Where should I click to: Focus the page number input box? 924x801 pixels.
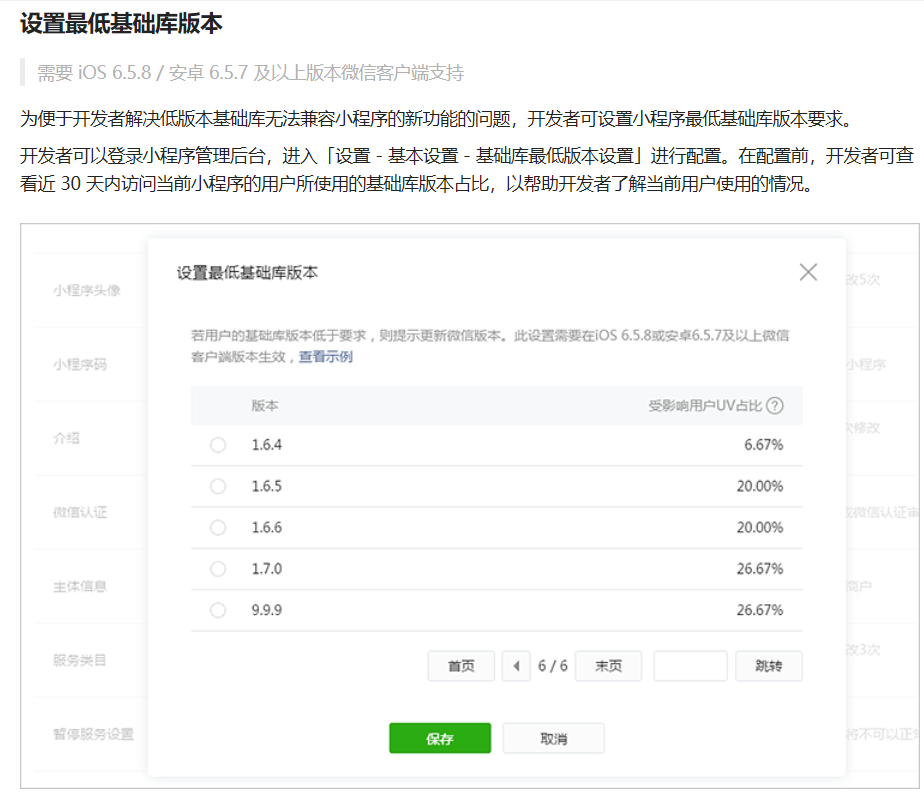click(x=690, y=666)
